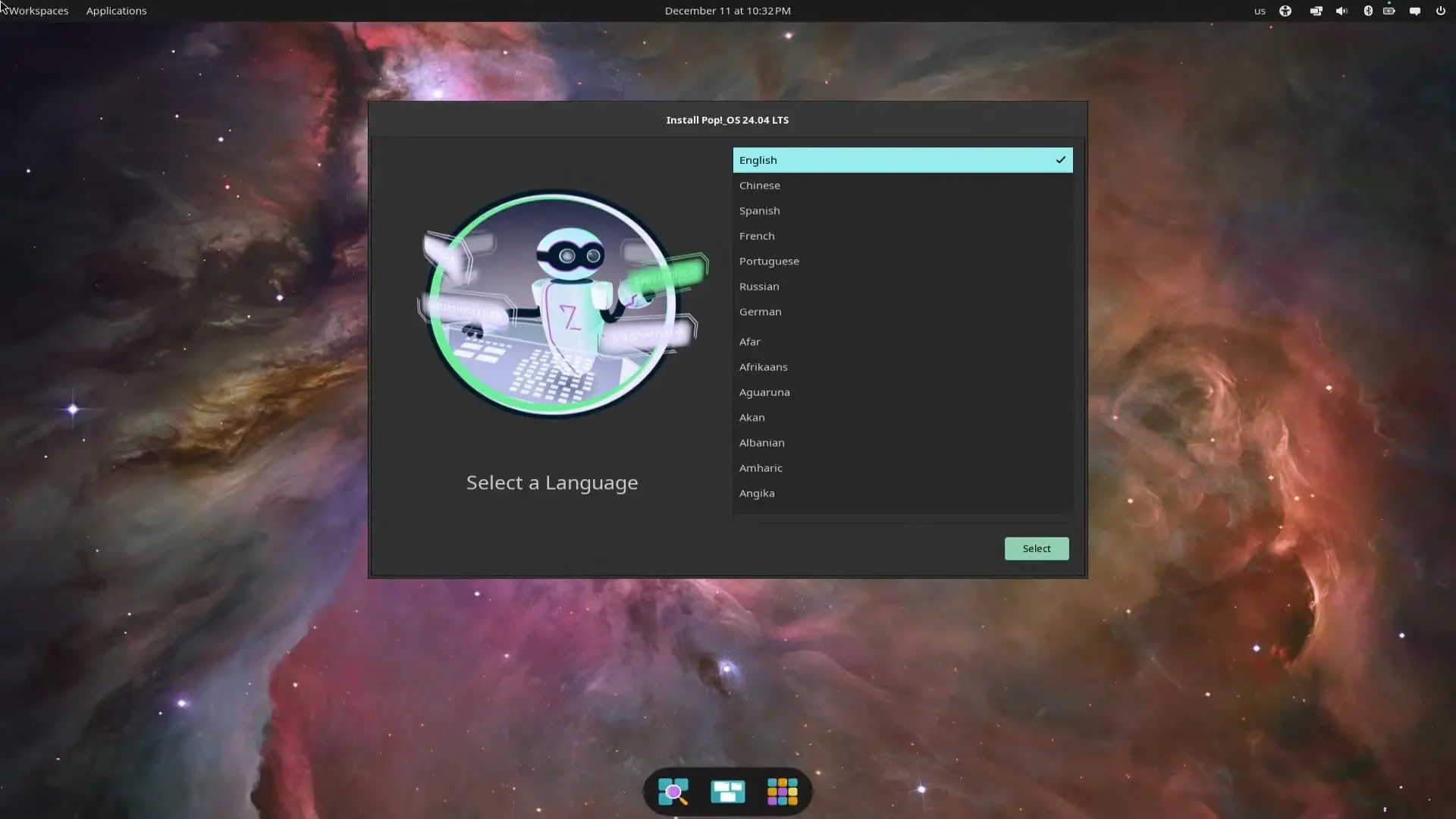The image size is (1456, 819).
Task: Open the date and time calendar
Action: tap(727, 11)
